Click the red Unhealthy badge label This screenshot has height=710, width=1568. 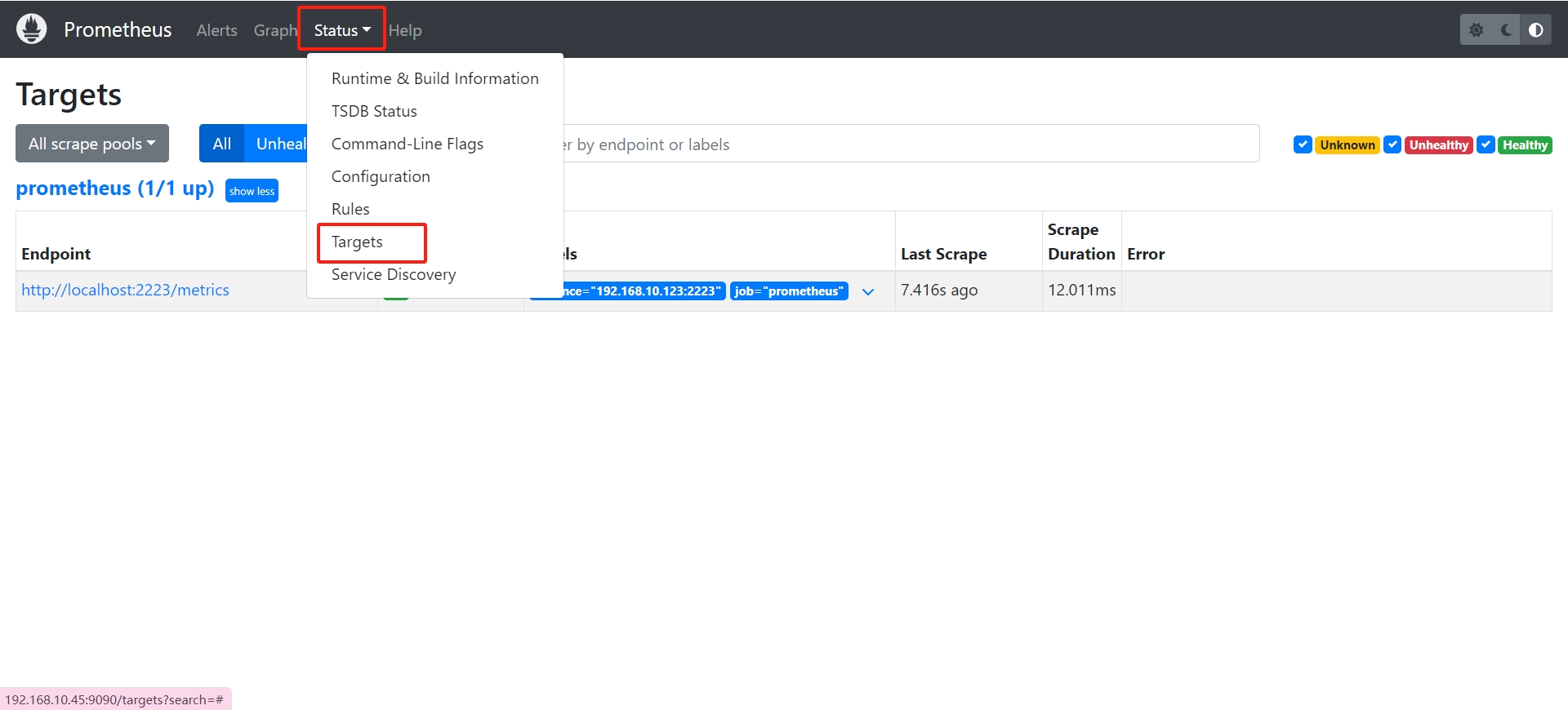click(1439, 144)
